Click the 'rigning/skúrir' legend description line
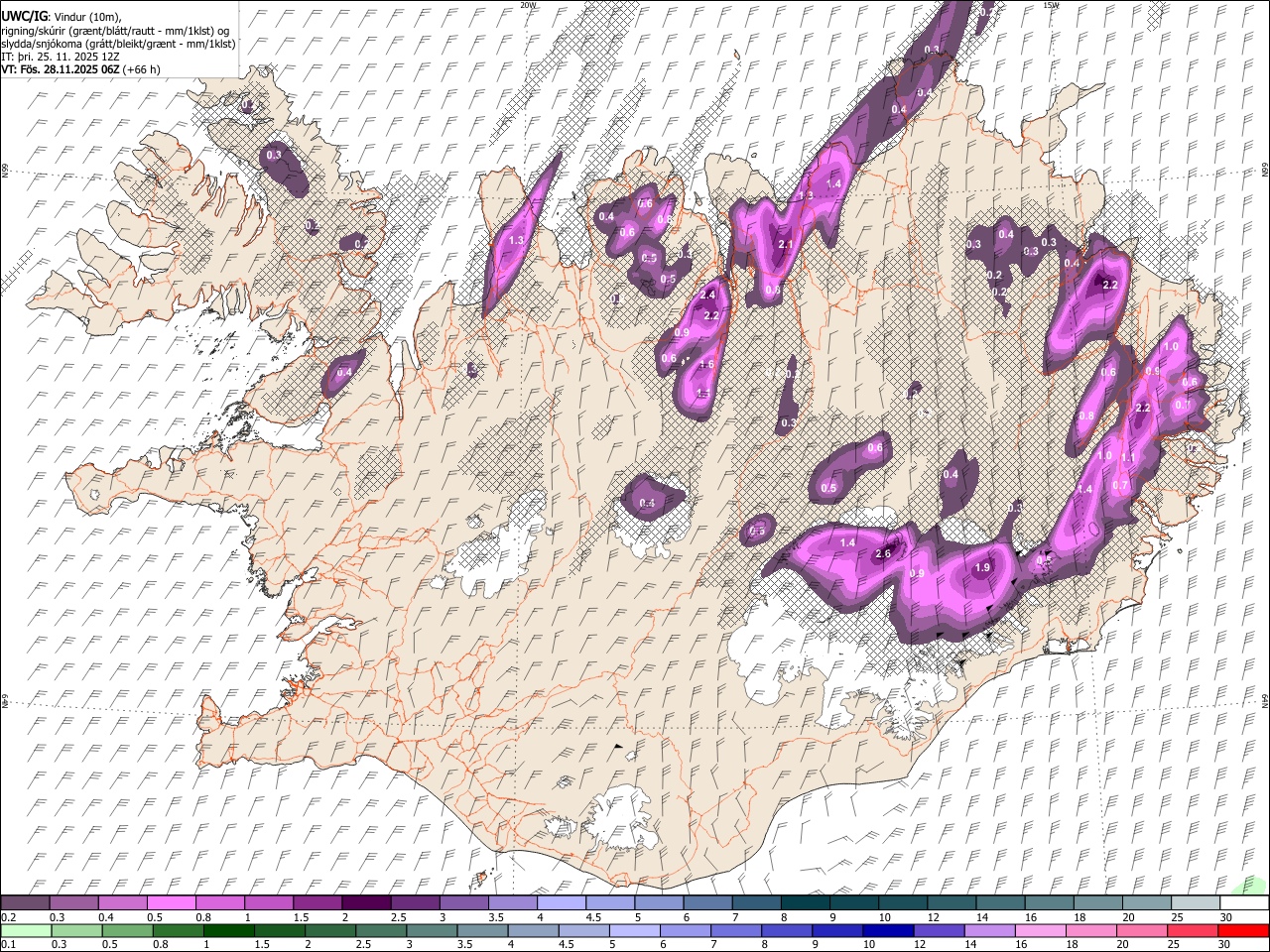 click(x=115, y=30)
